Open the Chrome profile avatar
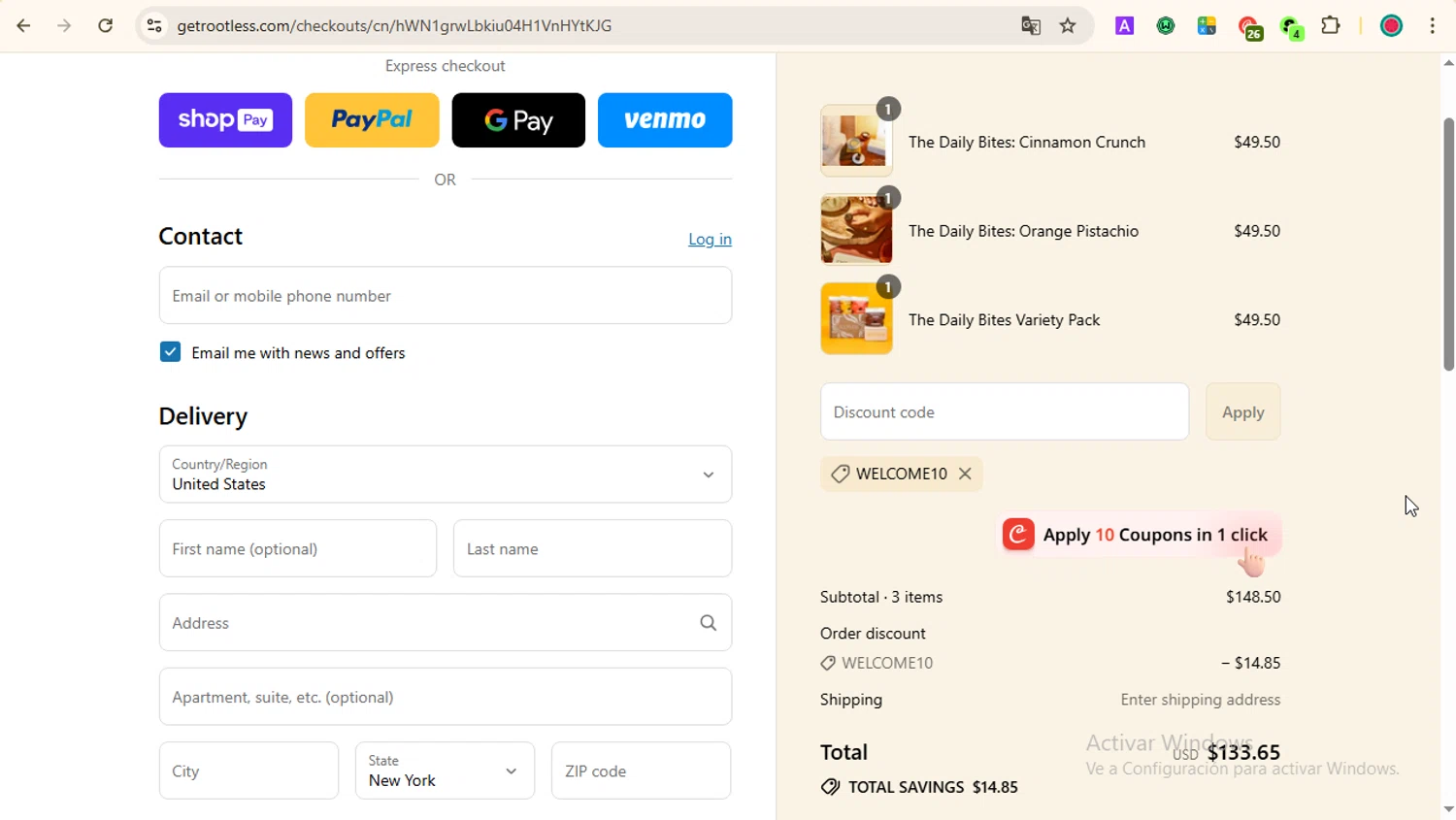 [x=1391, y=26]
